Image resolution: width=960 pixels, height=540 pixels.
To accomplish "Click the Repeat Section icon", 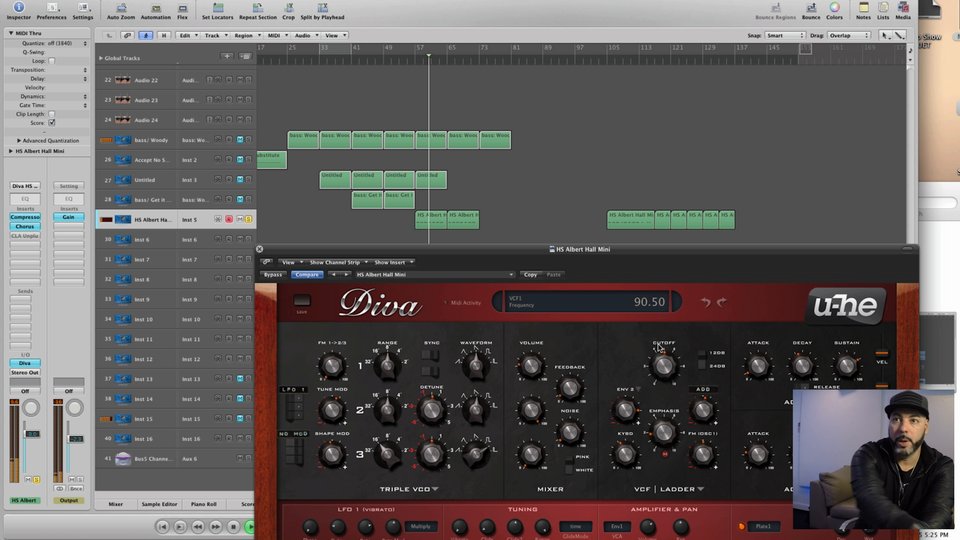I will [x=258, y=7].
